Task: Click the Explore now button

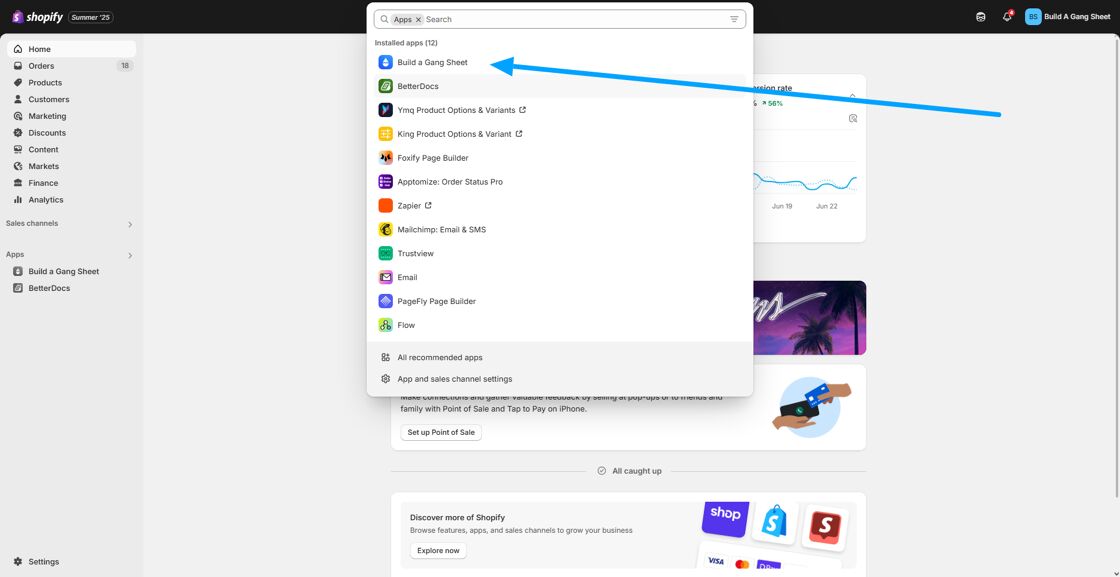Action: [x=438, y=551]
